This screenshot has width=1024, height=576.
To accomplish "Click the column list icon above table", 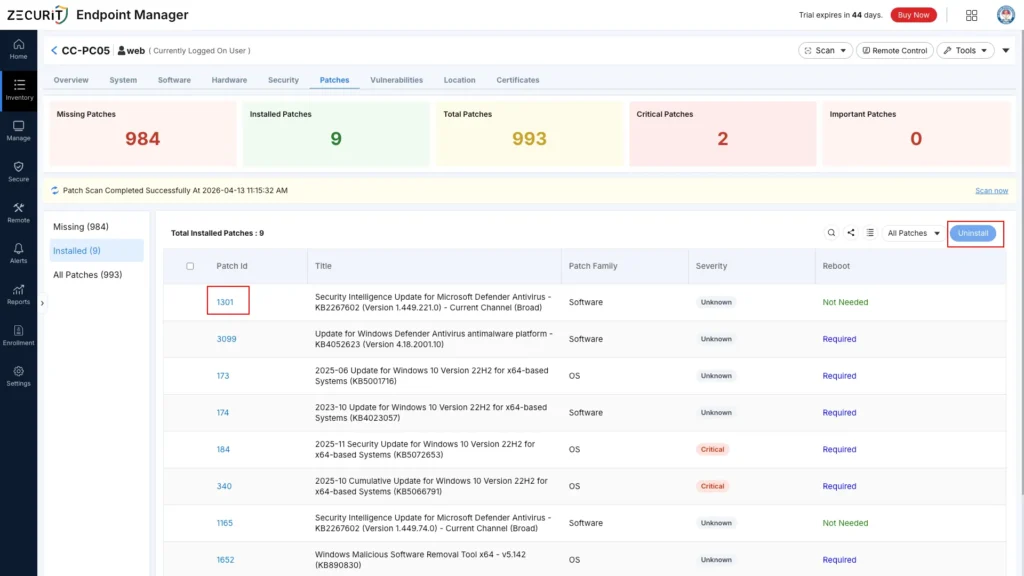I will [870, 233].
